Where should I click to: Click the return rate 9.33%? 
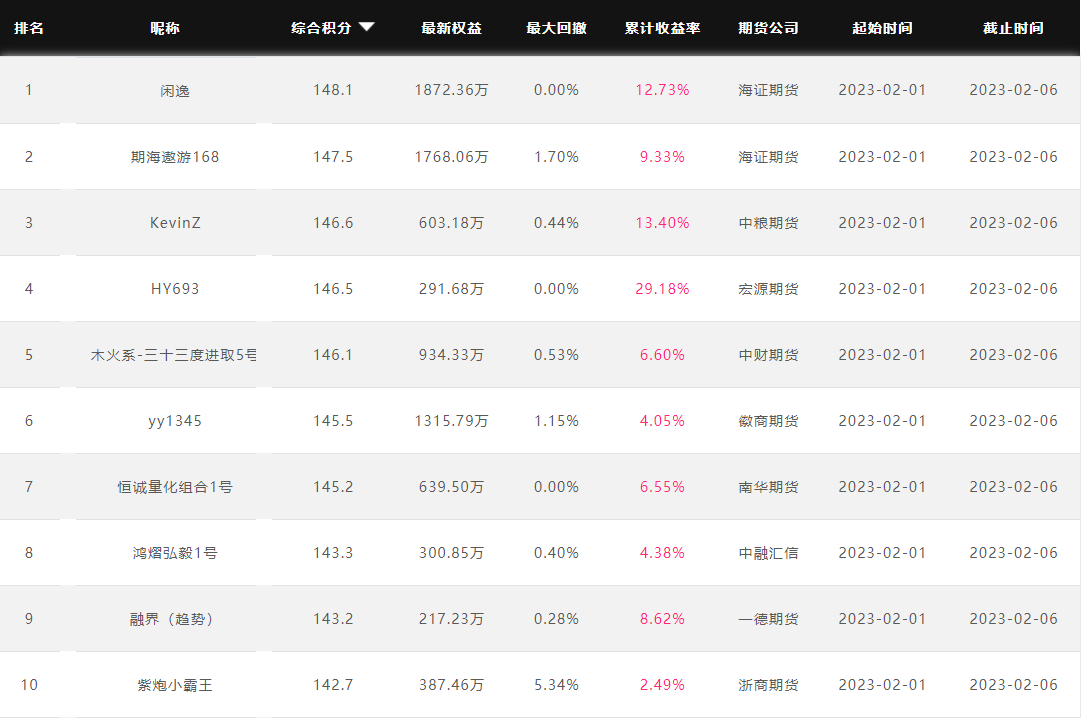pyautogui.click(x=663, y=157)
